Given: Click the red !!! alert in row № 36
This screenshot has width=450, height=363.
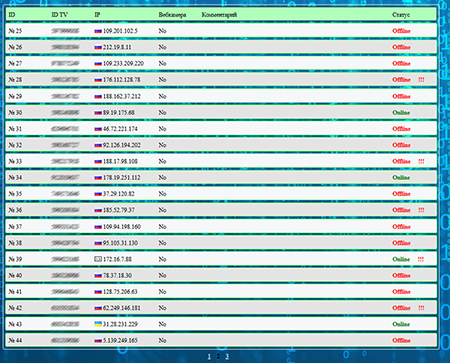Looking at the screenshot, I should [421, 210].
